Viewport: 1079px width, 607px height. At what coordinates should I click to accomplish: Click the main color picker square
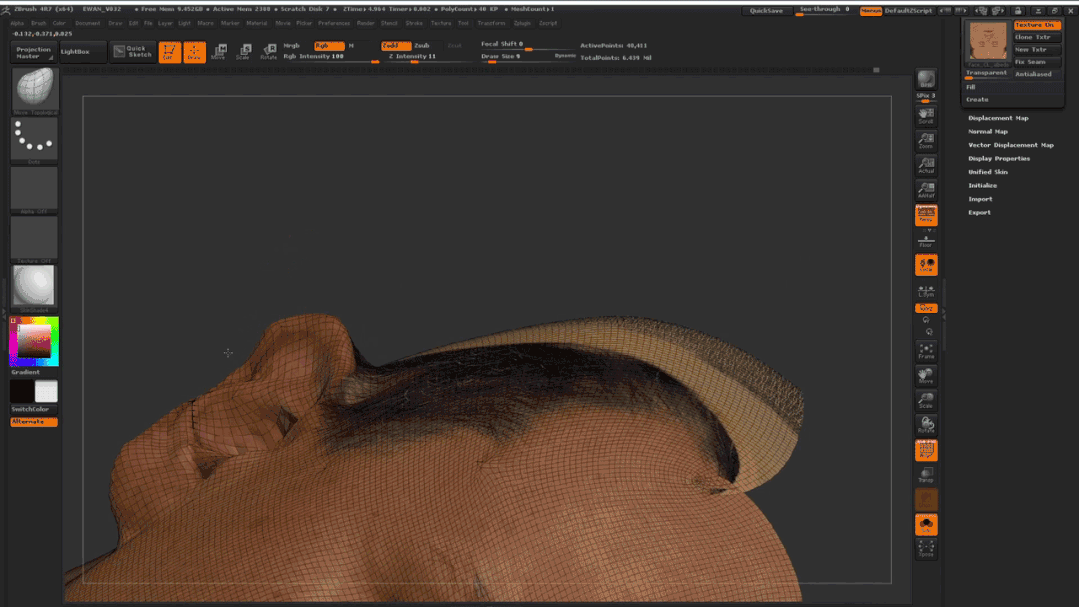[x=34, y=341]
